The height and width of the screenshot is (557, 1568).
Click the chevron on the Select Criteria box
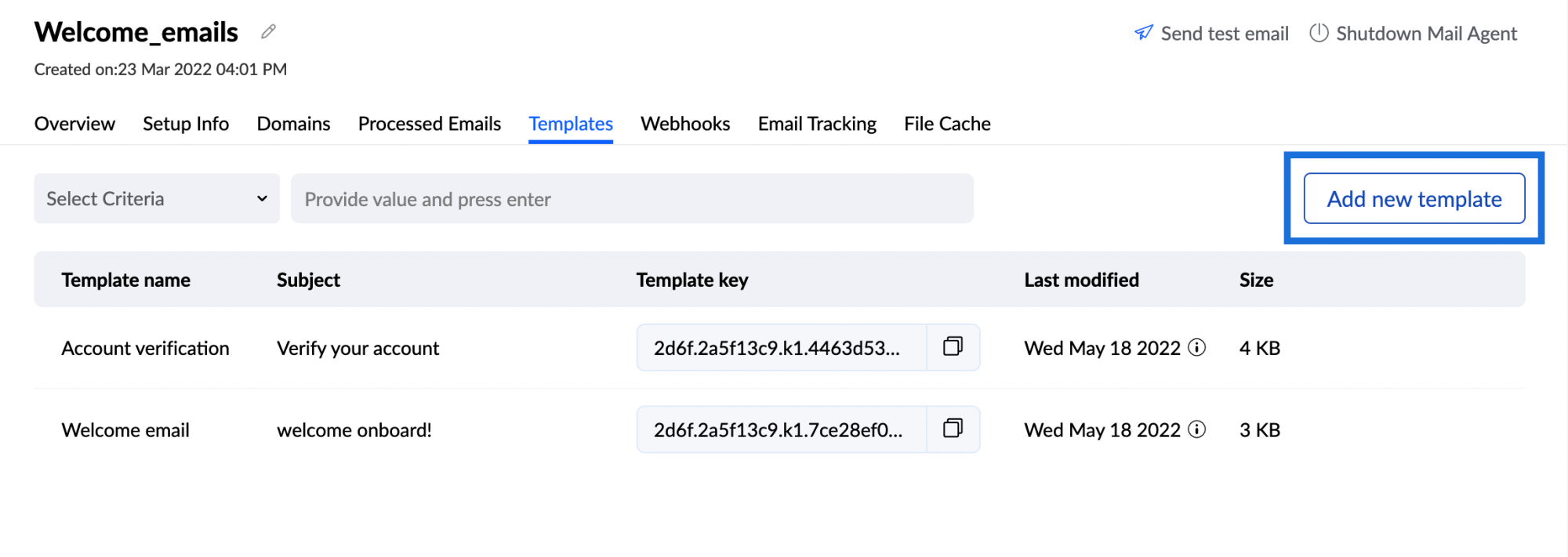click(x=261, y=198)
